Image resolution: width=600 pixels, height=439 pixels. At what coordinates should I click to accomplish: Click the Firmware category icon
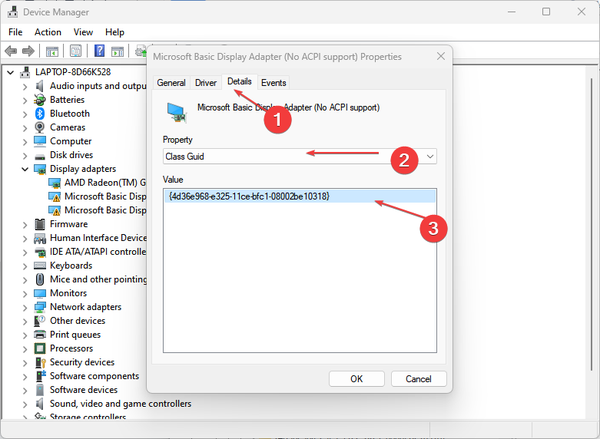point(40,224)
